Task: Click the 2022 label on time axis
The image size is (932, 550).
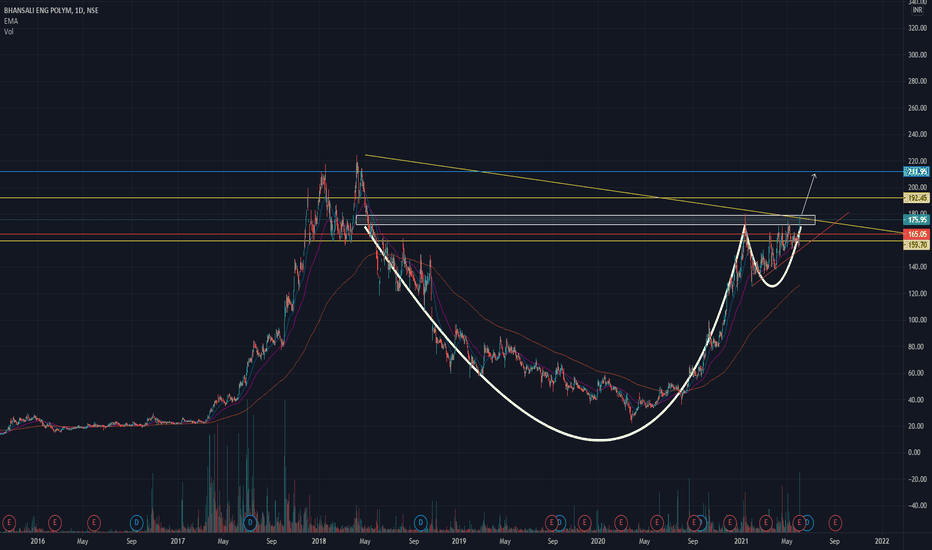Action: coord(882,541)
